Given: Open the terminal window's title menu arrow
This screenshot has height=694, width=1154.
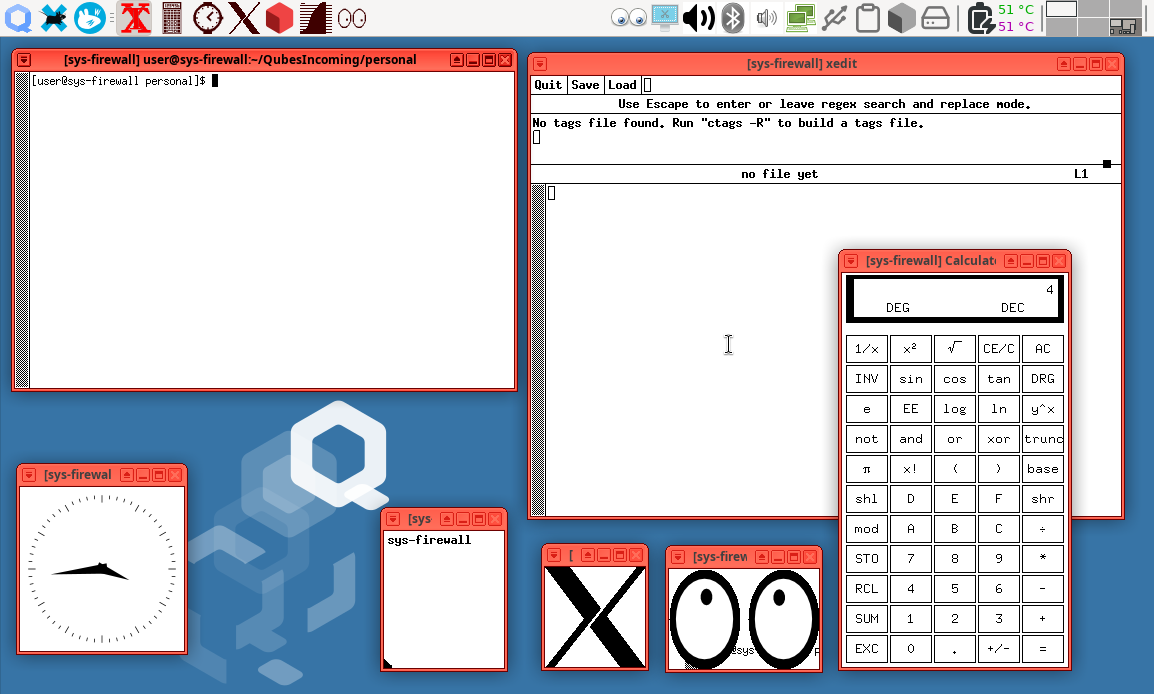Looking at the screenshot, I should tap(24, 60).
